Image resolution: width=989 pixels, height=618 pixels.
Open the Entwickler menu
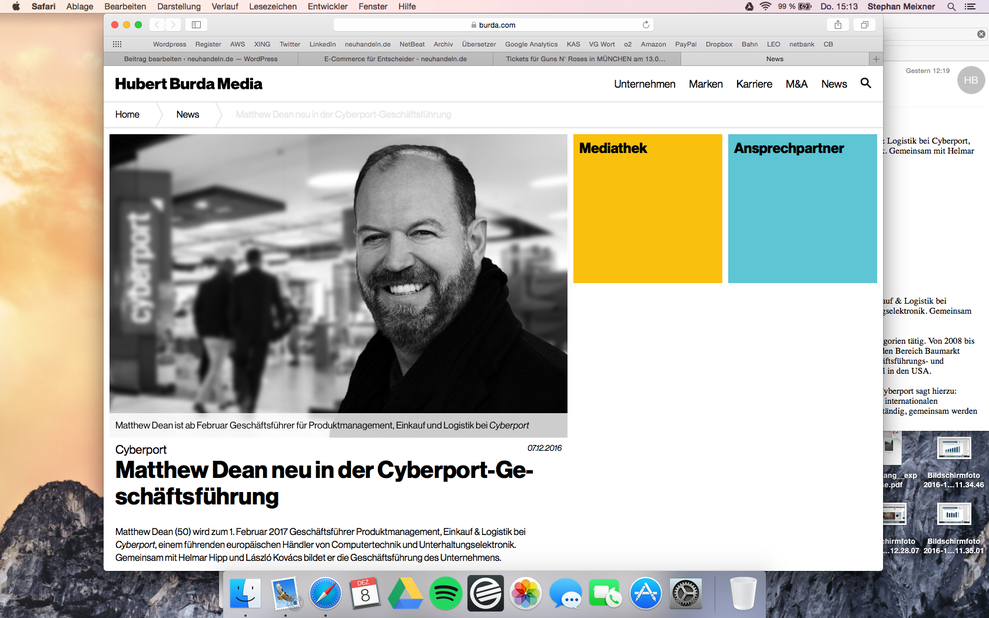[327, 6]
